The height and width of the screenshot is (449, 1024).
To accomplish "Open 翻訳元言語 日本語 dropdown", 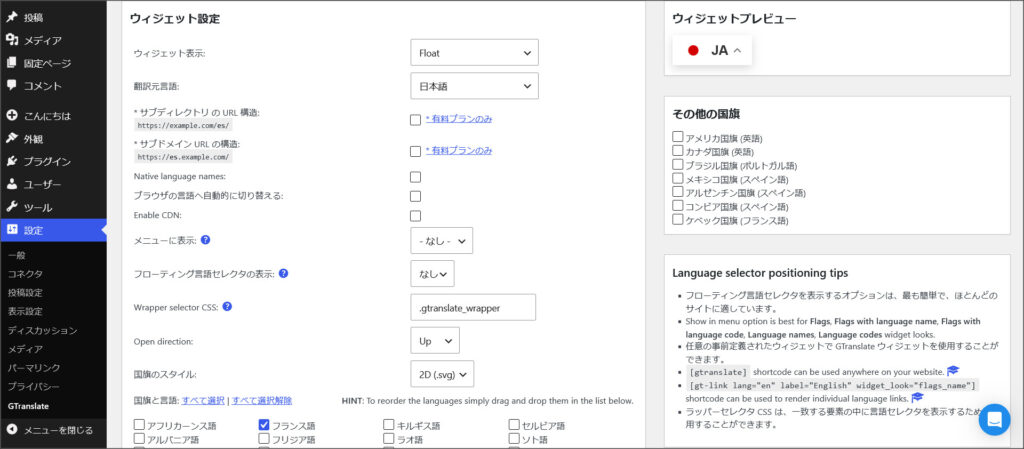I will click(474, 86).
